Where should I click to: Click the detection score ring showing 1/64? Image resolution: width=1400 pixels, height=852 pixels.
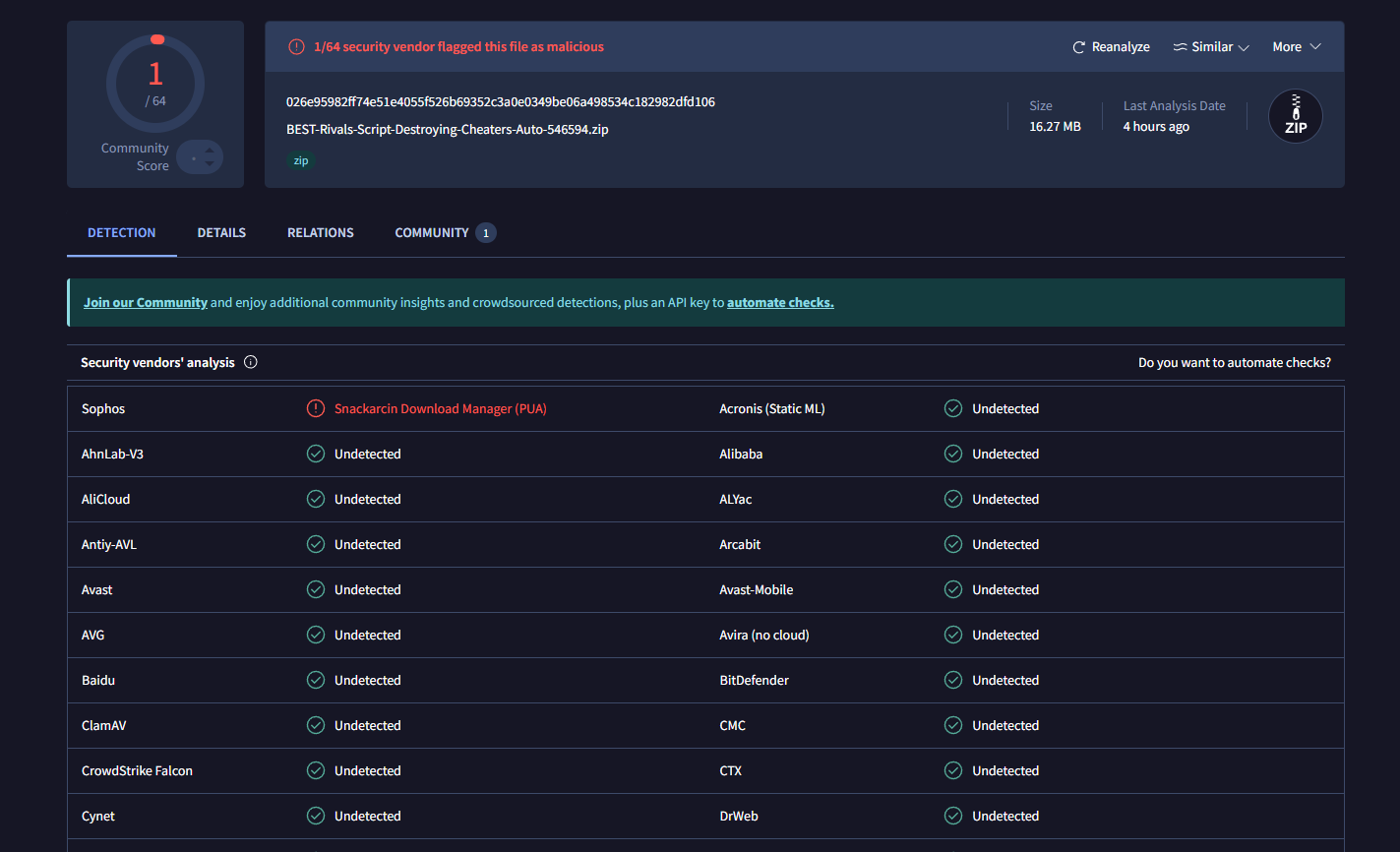click(x=155, y=85)
